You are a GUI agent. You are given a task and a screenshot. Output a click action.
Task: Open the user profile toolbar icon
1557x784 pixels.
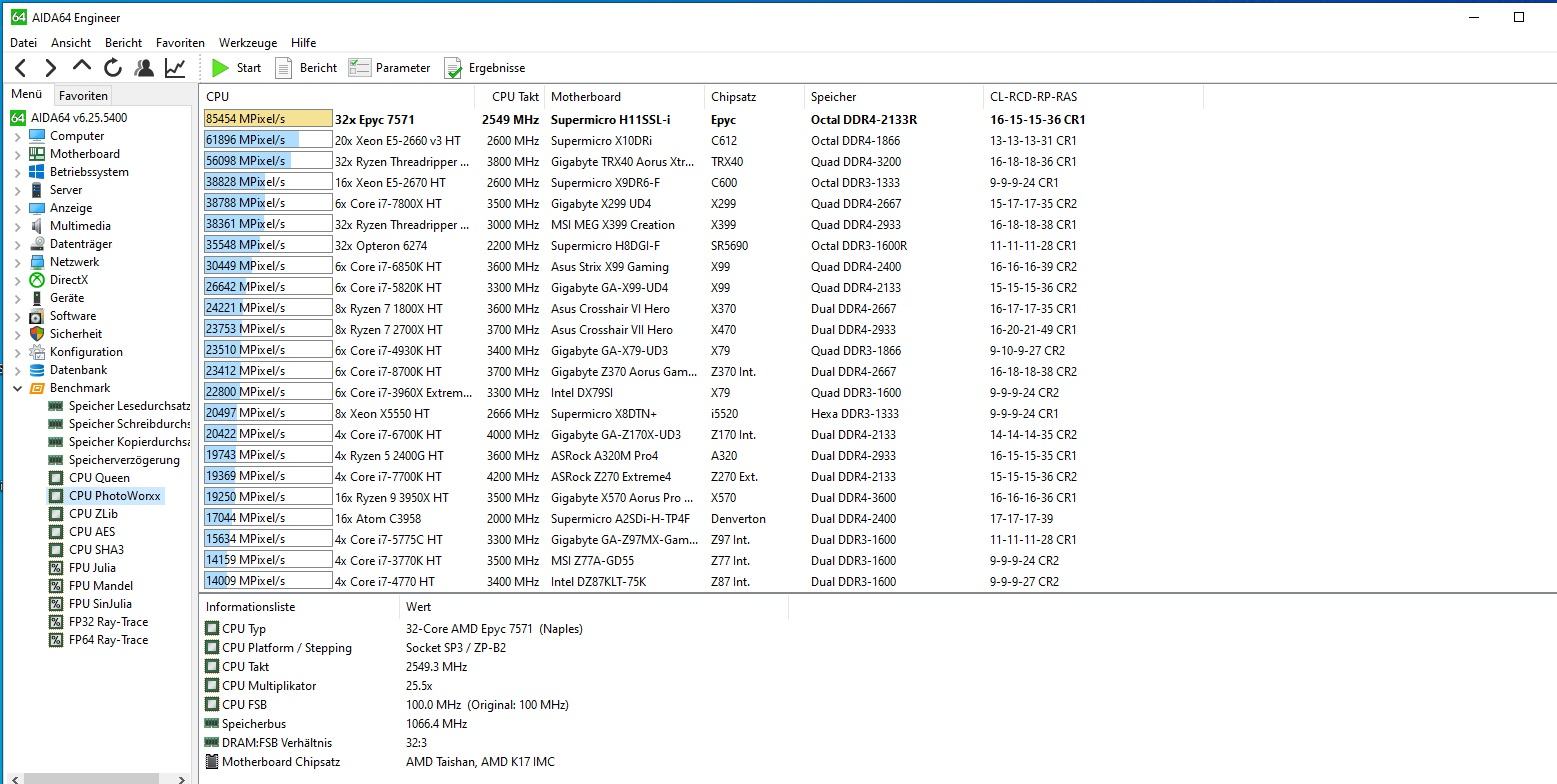click(144, 68)
